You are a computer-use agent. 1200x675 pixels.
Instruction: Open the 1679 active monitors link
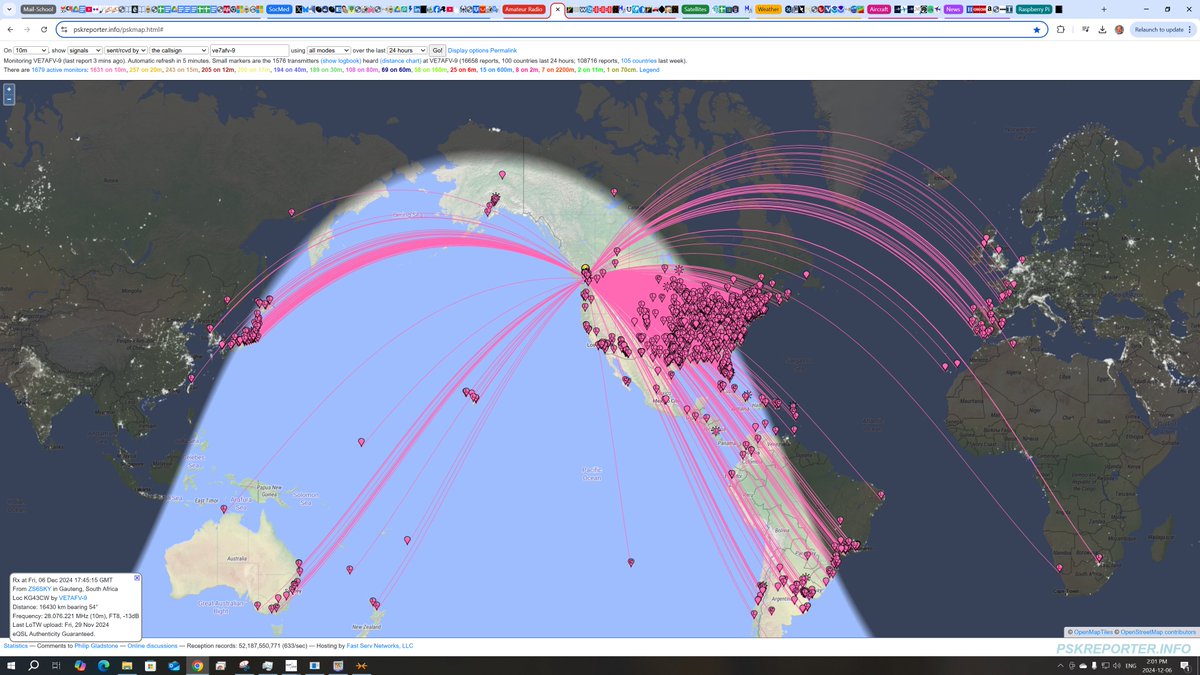(x=60, y=70)
